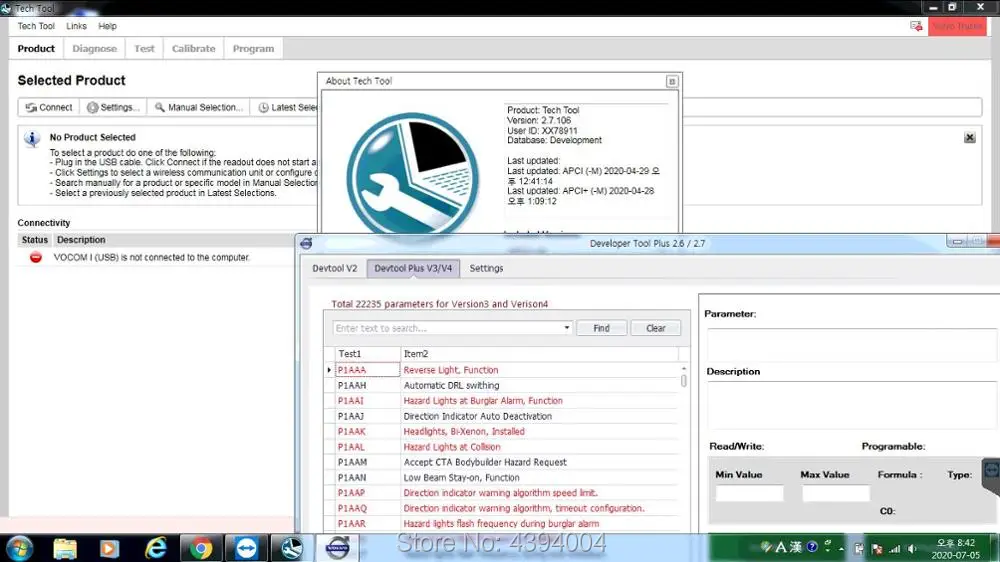The height and width of the screenshot is (562, 1000).
Task: Open Settings in Selected Product toolbar
Action: click(114, 107)
